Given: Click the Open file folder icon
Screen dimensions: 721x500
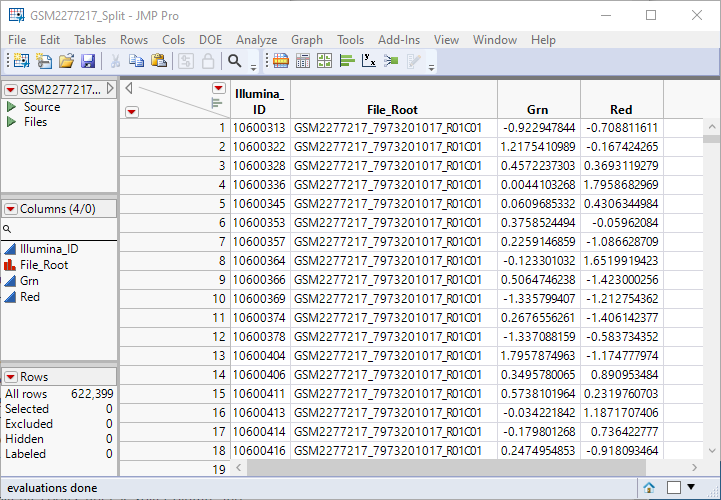Looking at the screenshot, I should tap(66, 61).
